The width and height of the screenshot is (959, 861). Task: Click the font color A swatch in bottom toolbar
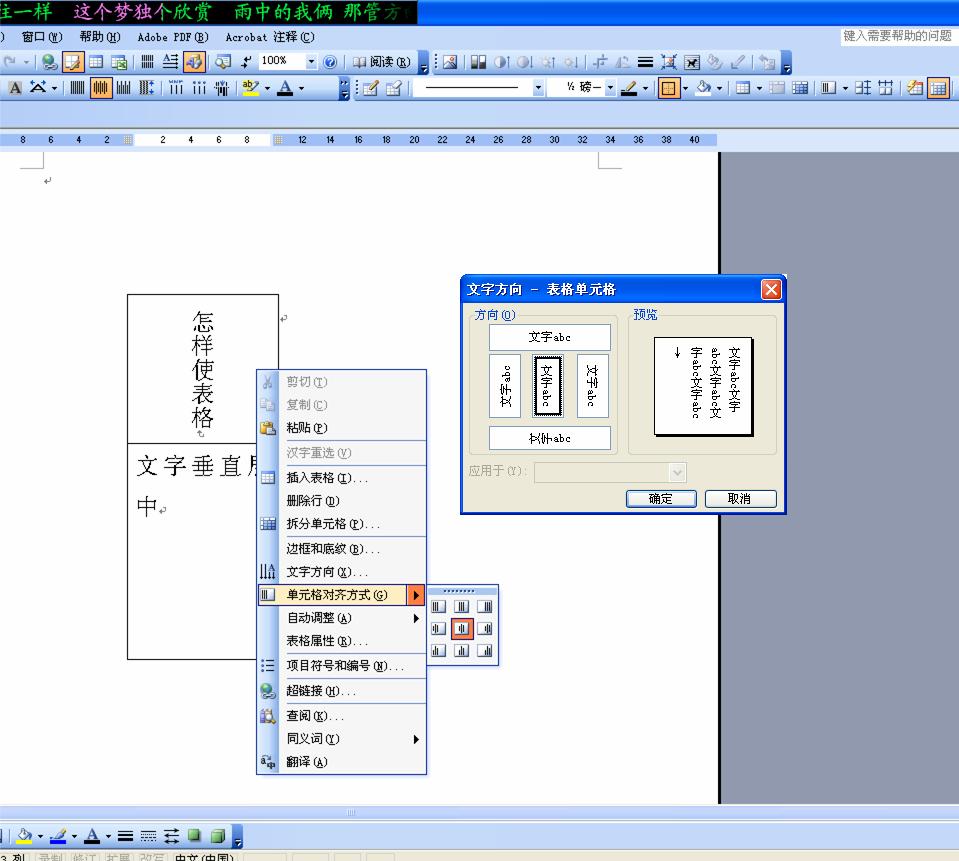click(92, 836)
